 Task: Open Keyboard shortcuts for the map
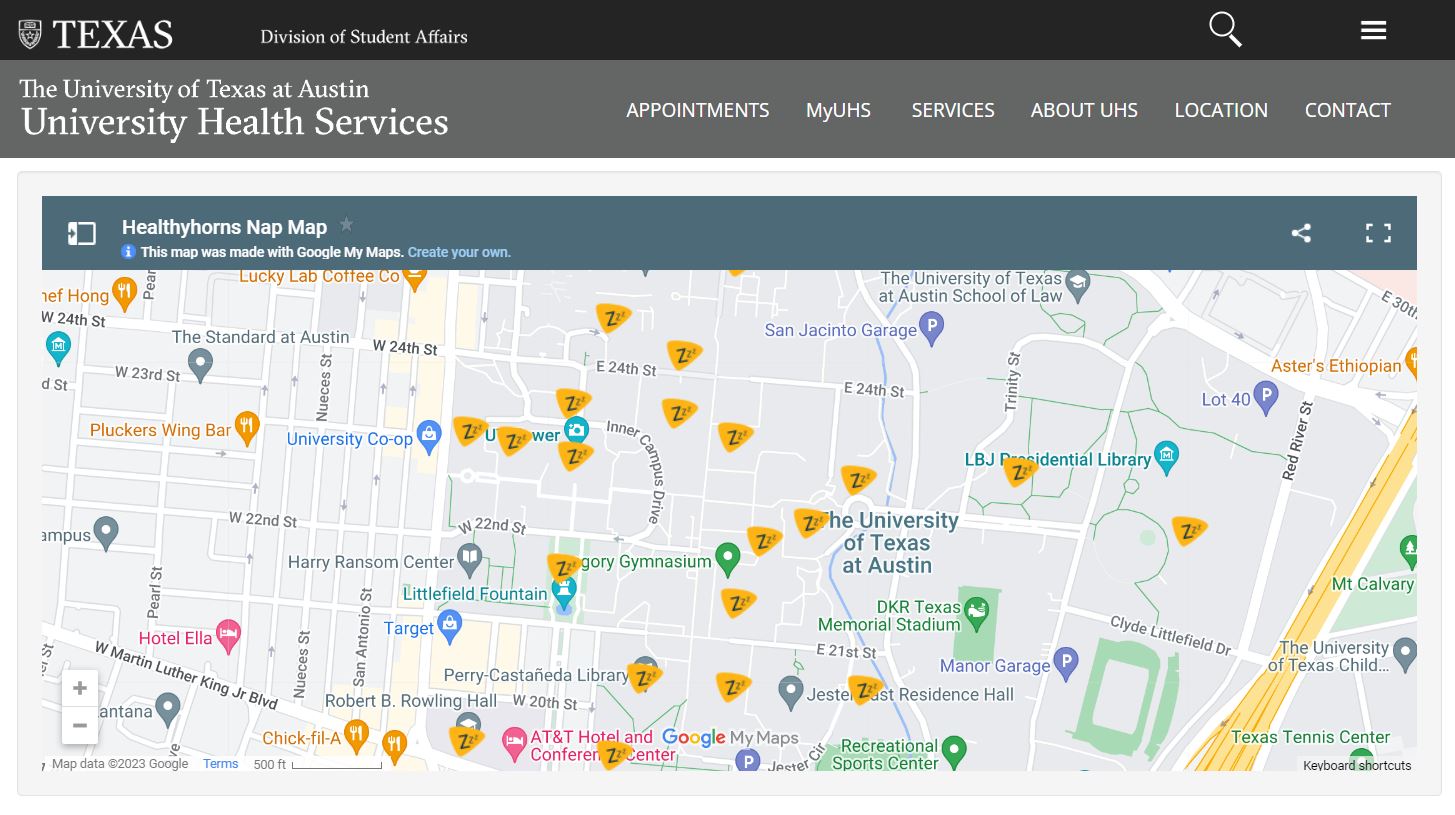(x=1357, y=765)
